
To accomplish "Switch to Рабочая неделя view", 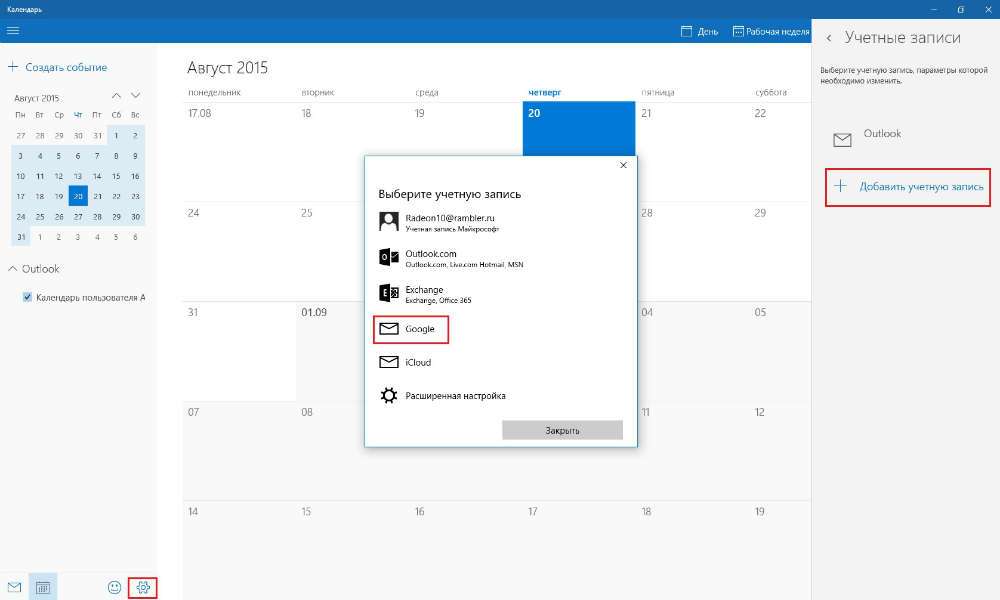I will pyautogui.click(x=771, y=31).
